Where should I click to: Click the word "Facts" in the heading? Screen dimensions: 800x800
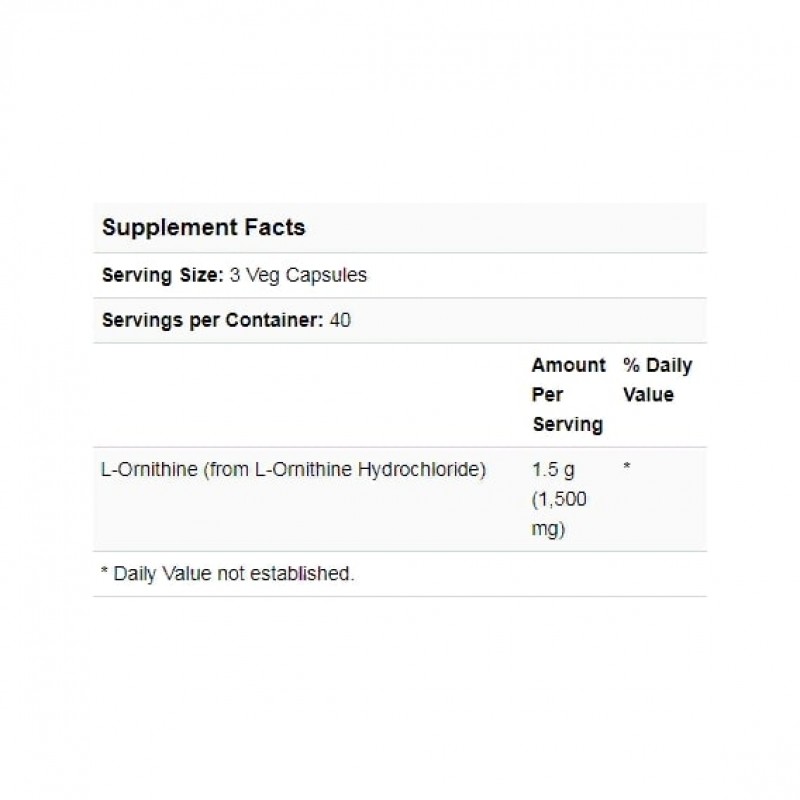(x=274, y=227)
